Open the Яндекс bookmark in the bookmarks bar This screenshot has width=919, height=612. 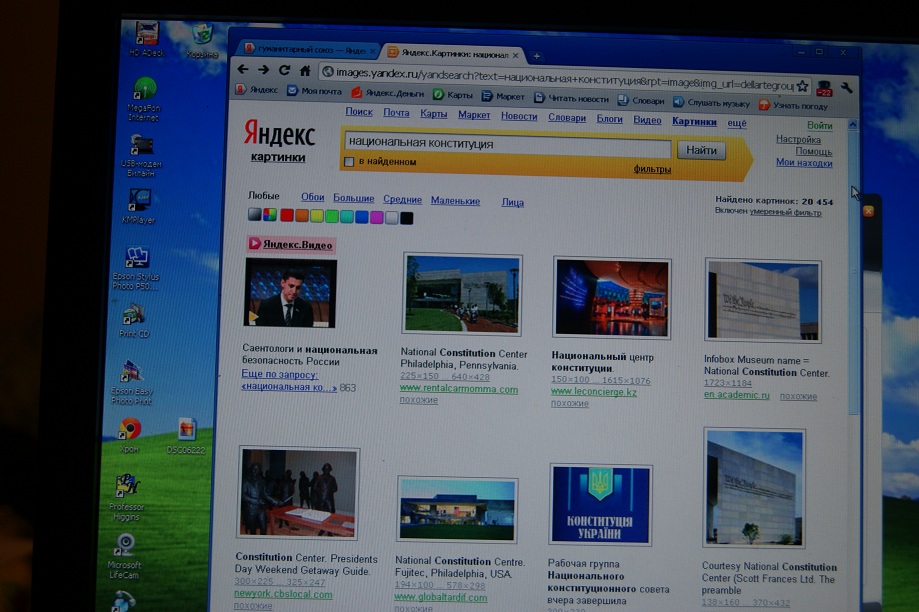257,90
